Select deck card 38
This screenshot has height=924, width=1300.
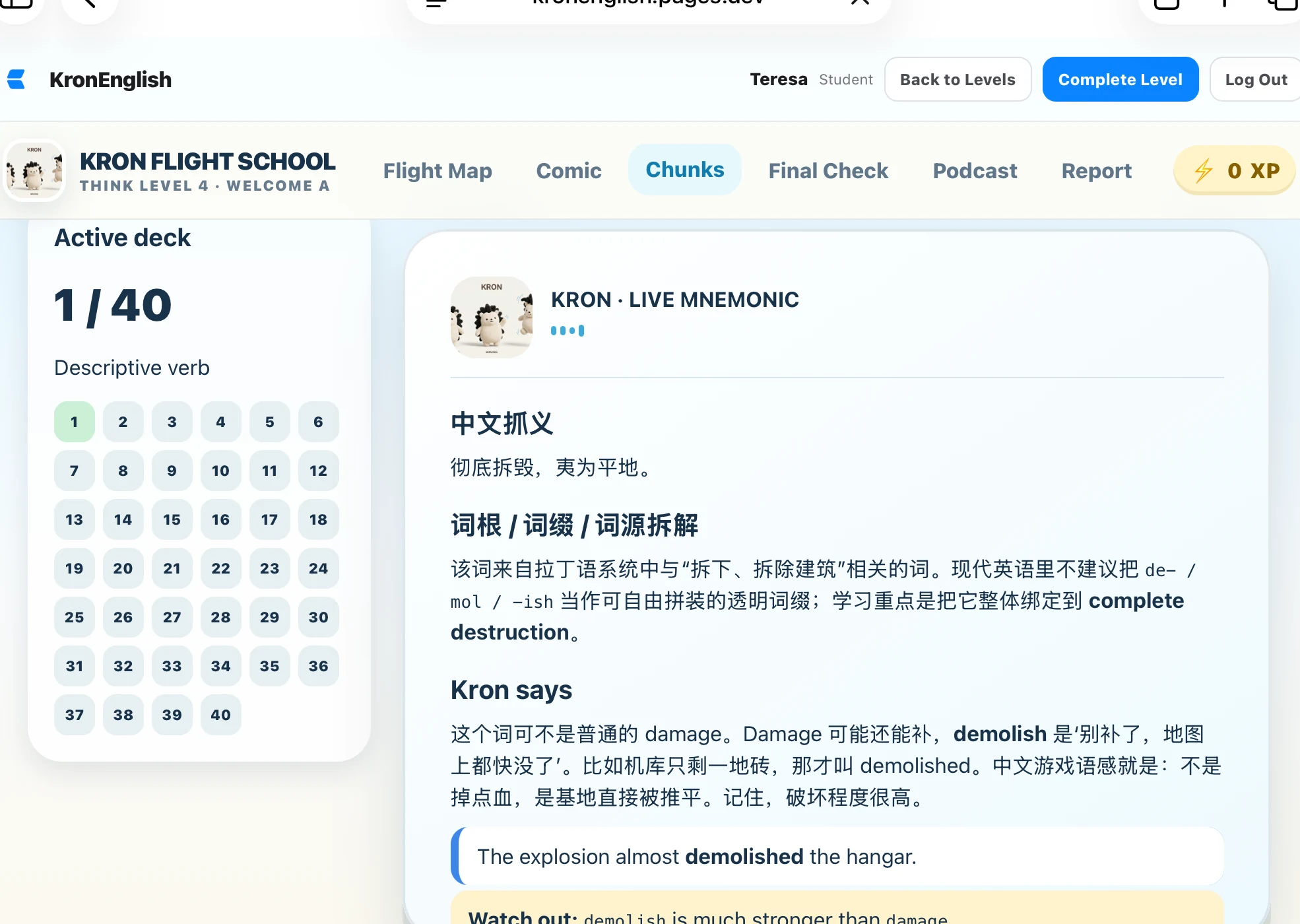pos(123,715)
